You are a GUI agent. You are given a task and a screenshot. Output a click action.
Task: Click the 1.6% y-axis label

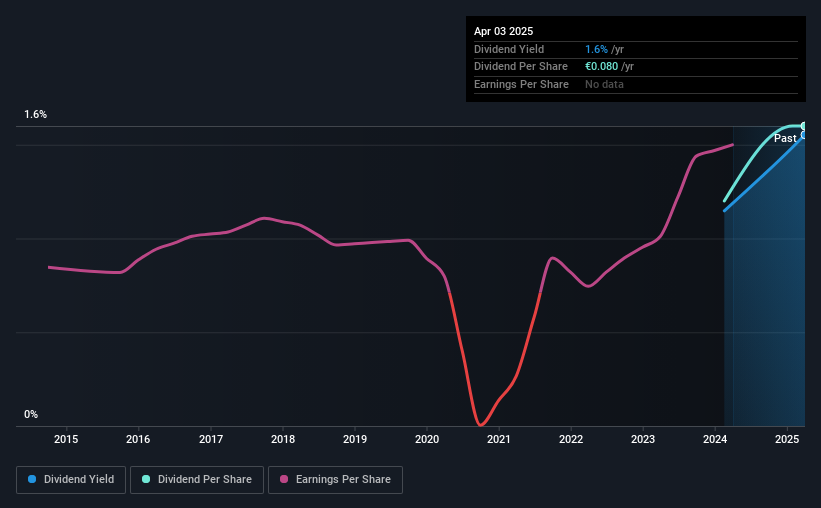point(36,115)
